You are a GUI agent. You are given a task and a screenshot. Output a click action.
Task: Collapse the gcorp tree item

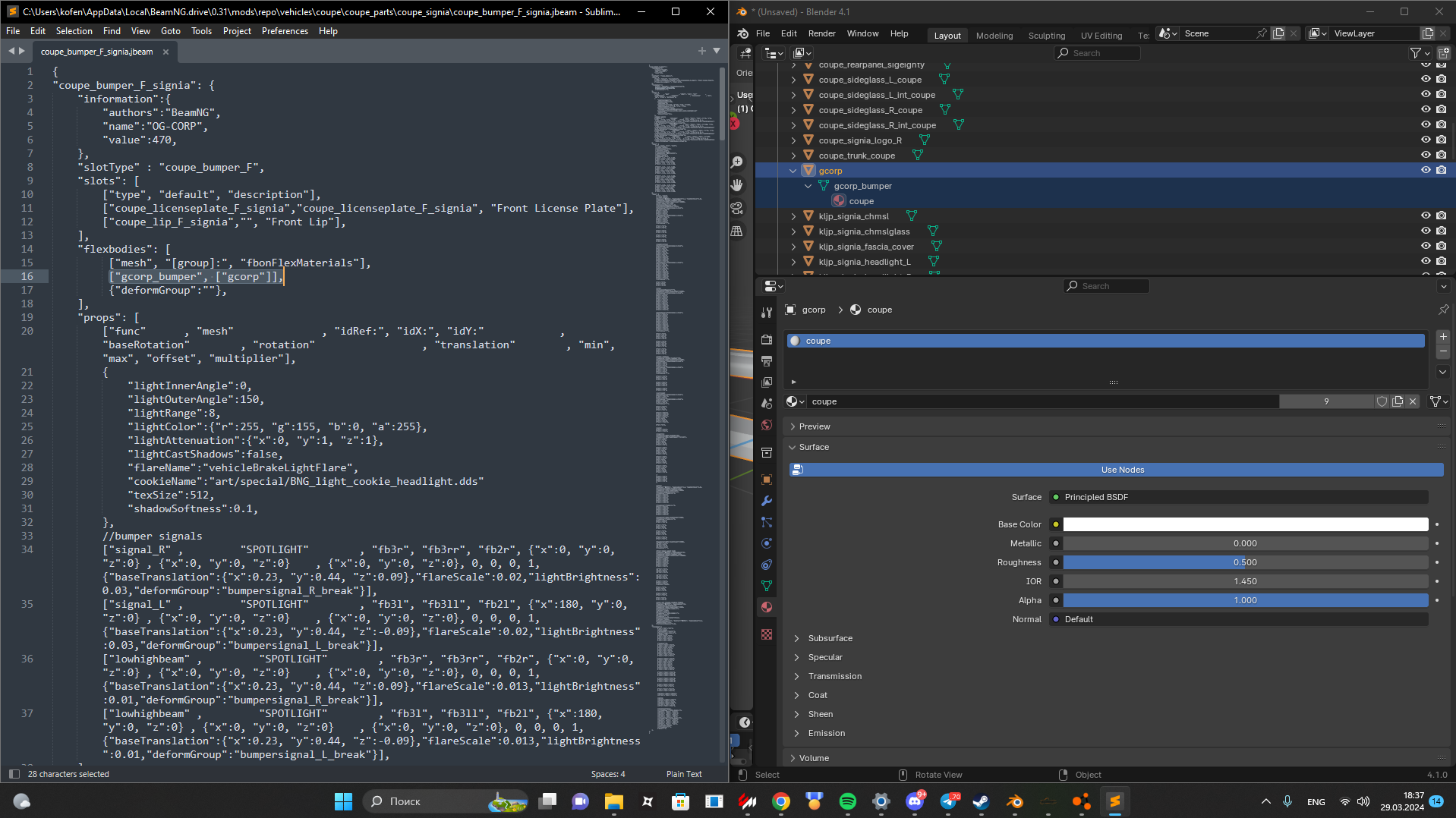pyautogui.click(x=793, y=171)
